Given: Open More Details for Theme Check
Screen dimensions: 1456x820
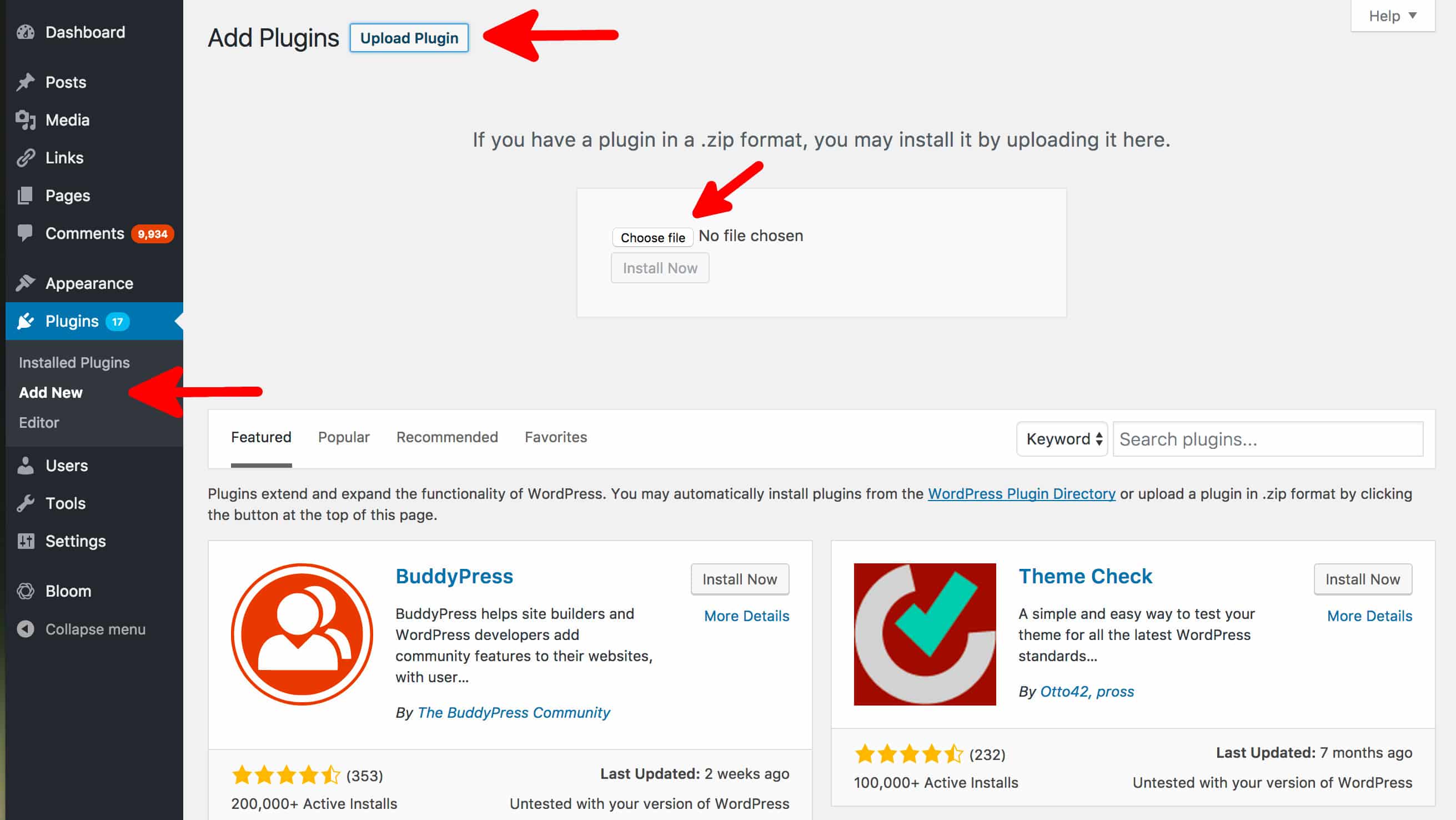Looking at the screenshot, I should pyautogui.click(x=1369, y=616).
